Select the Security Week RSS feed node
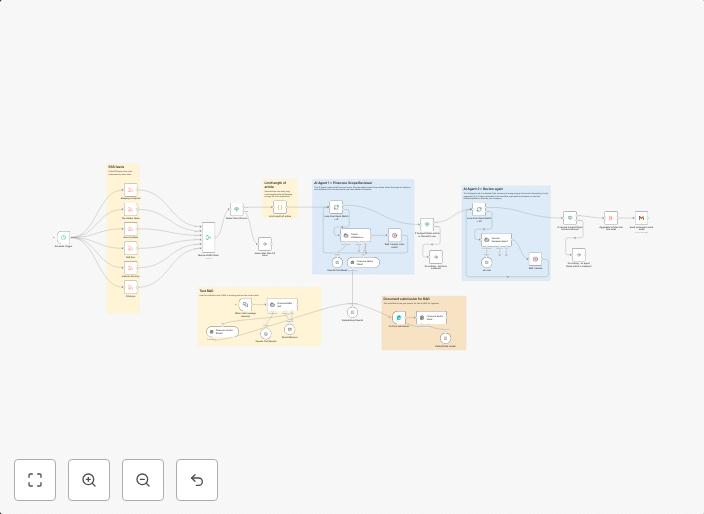704x514 pixels. click(131, 229)
